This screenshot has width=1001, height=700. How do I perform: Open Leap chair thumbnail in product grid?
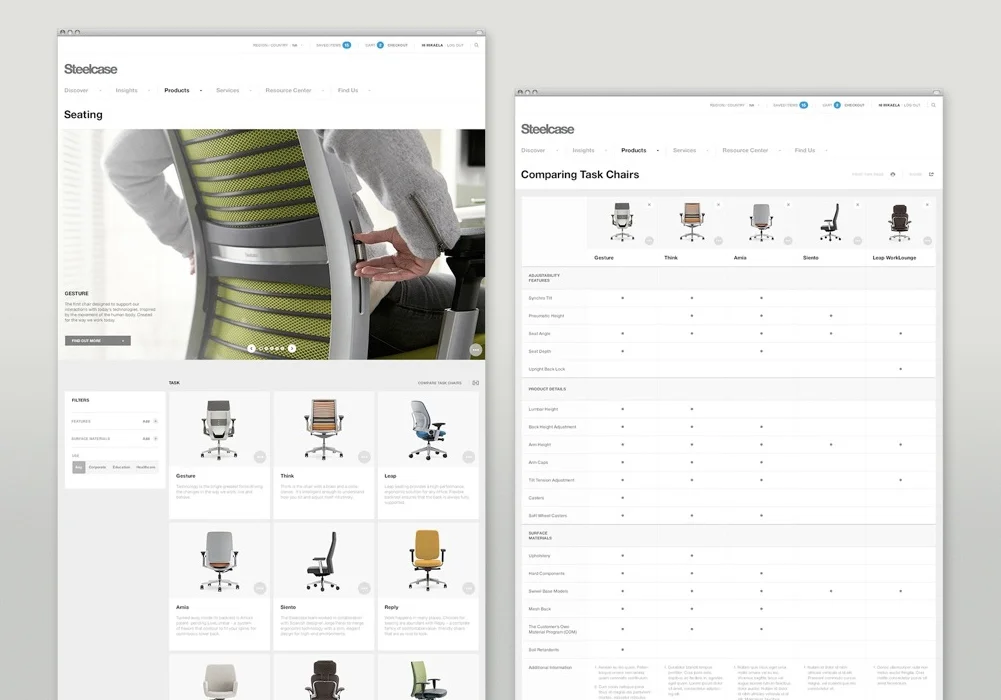[x=427, y=429]
